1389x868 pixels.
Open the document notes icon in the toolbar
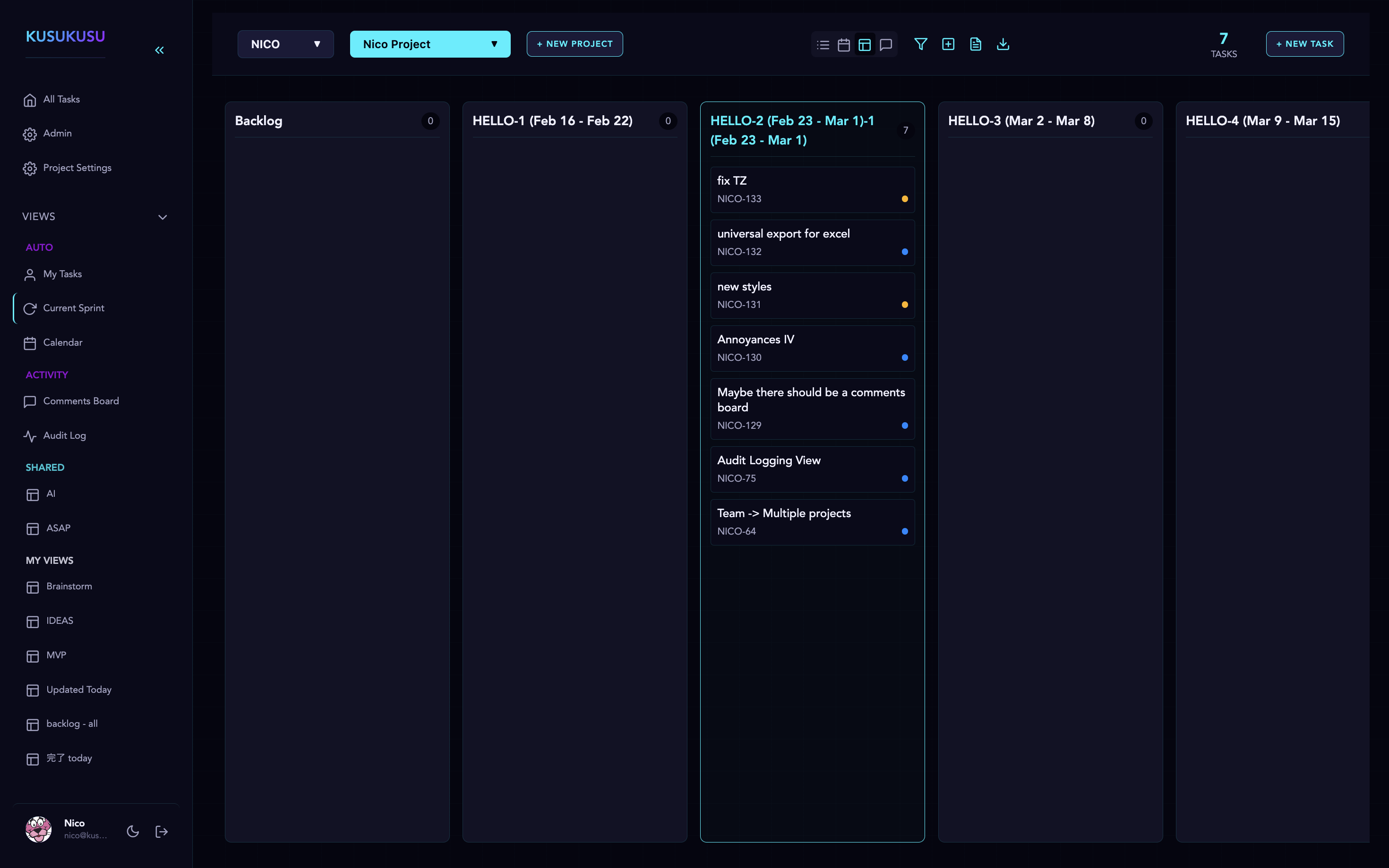pyautogui.click(x=975, y=44)
